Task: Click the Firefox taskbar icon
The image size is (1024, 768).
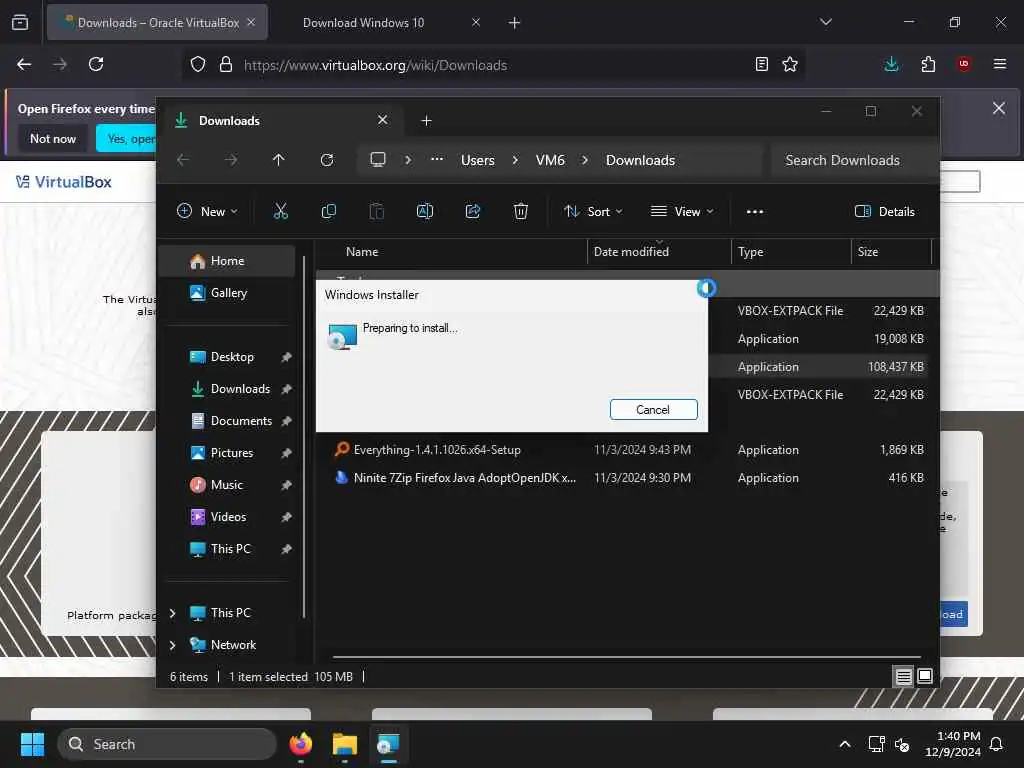Action: pyautogui.click(x=301, y=744)
